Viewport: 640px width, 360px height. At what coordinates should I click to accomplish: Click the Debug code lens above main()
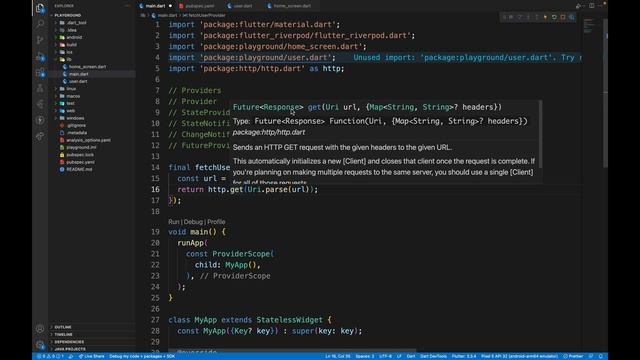193,222
